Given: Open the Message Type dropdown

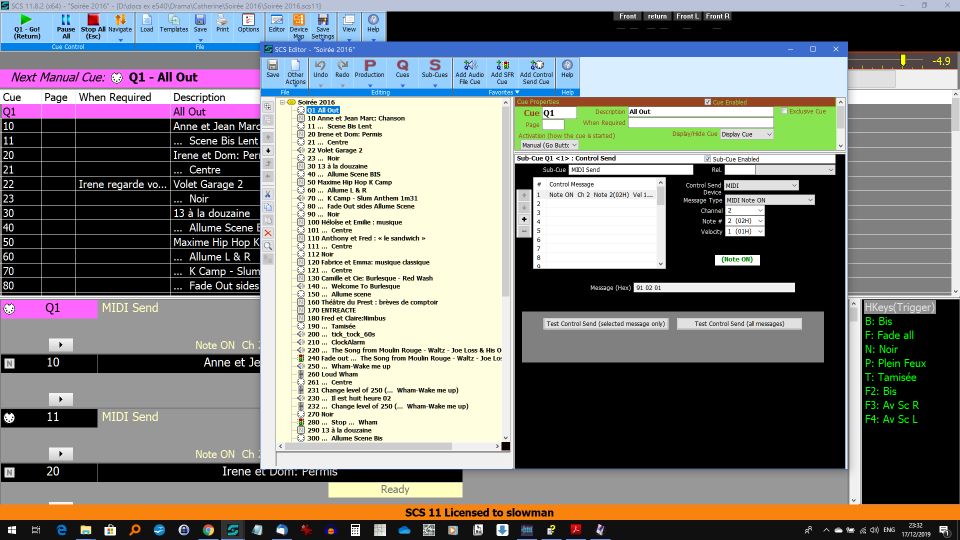Looking at the screenshot, I should click(x=768, y=200).
